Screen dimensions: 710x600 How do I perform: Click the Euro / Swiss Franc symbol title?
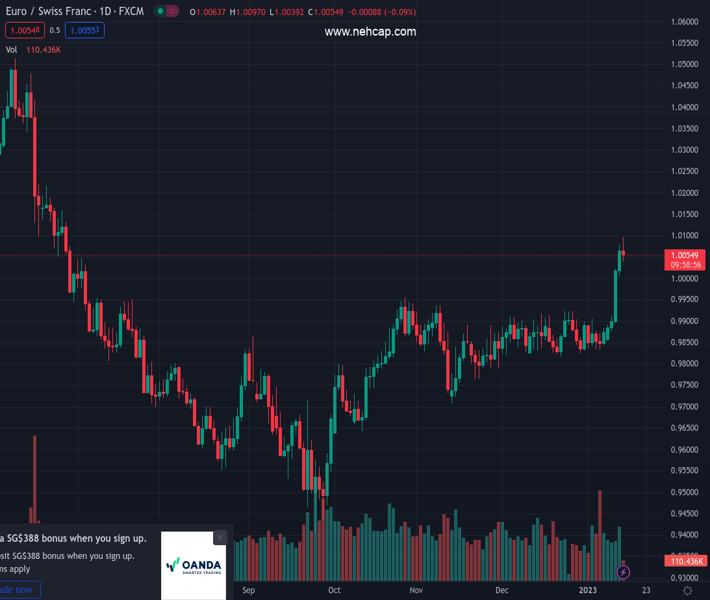[x=72, y=12]
